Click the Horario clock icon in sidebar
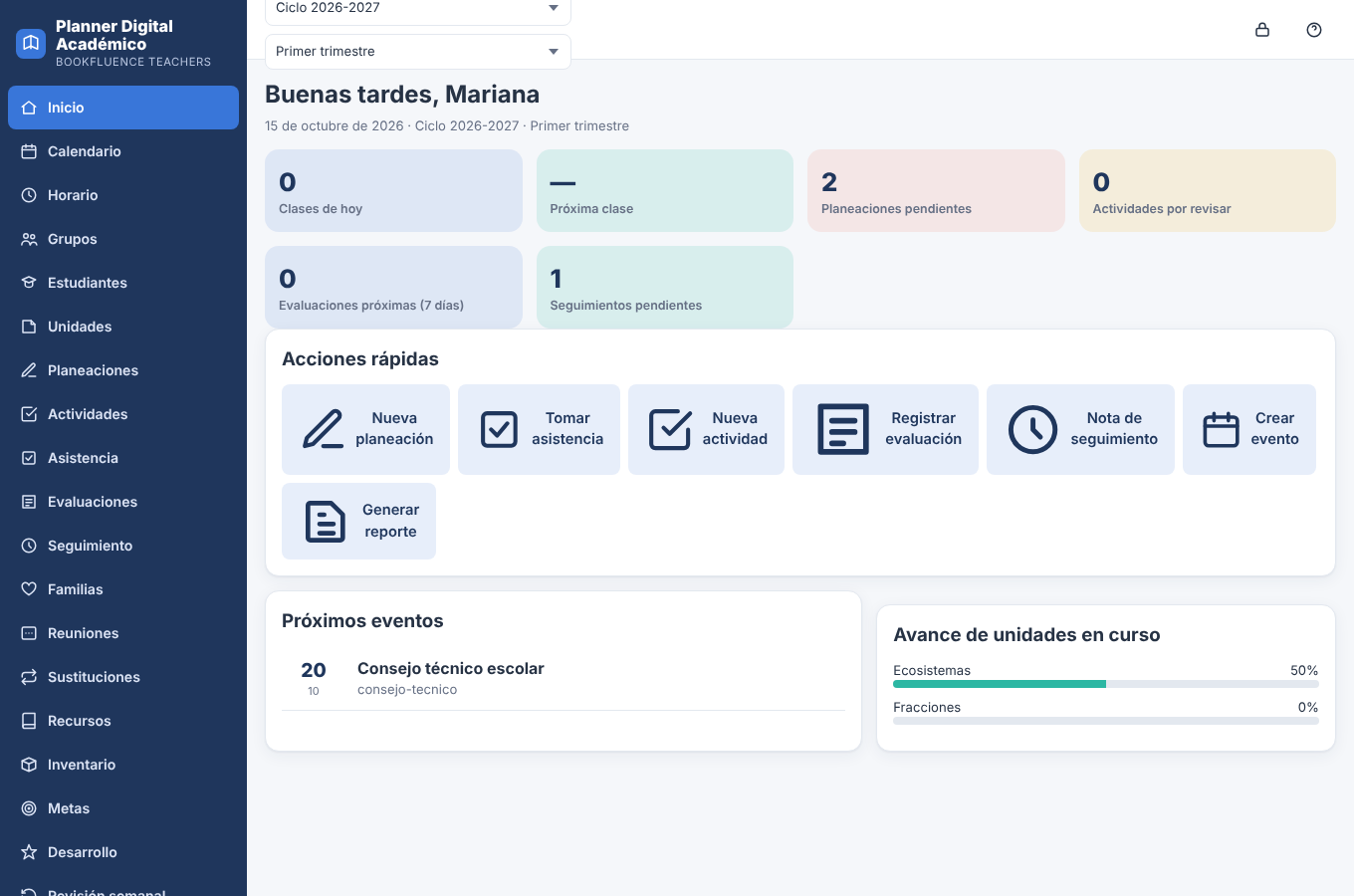Screen dimensions: 1354x896 tap(29, 195)
